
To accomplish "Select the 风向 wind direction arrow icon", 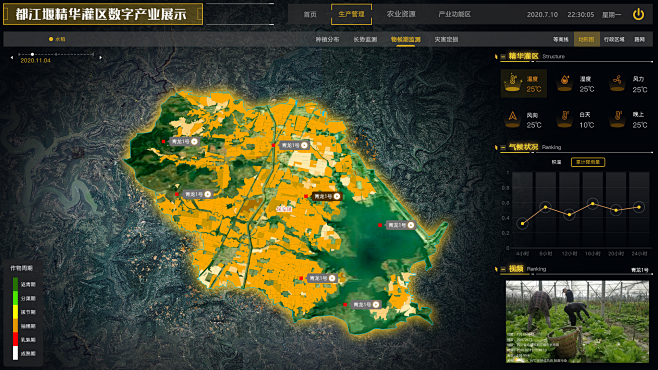I will click(x=512, y=118).
